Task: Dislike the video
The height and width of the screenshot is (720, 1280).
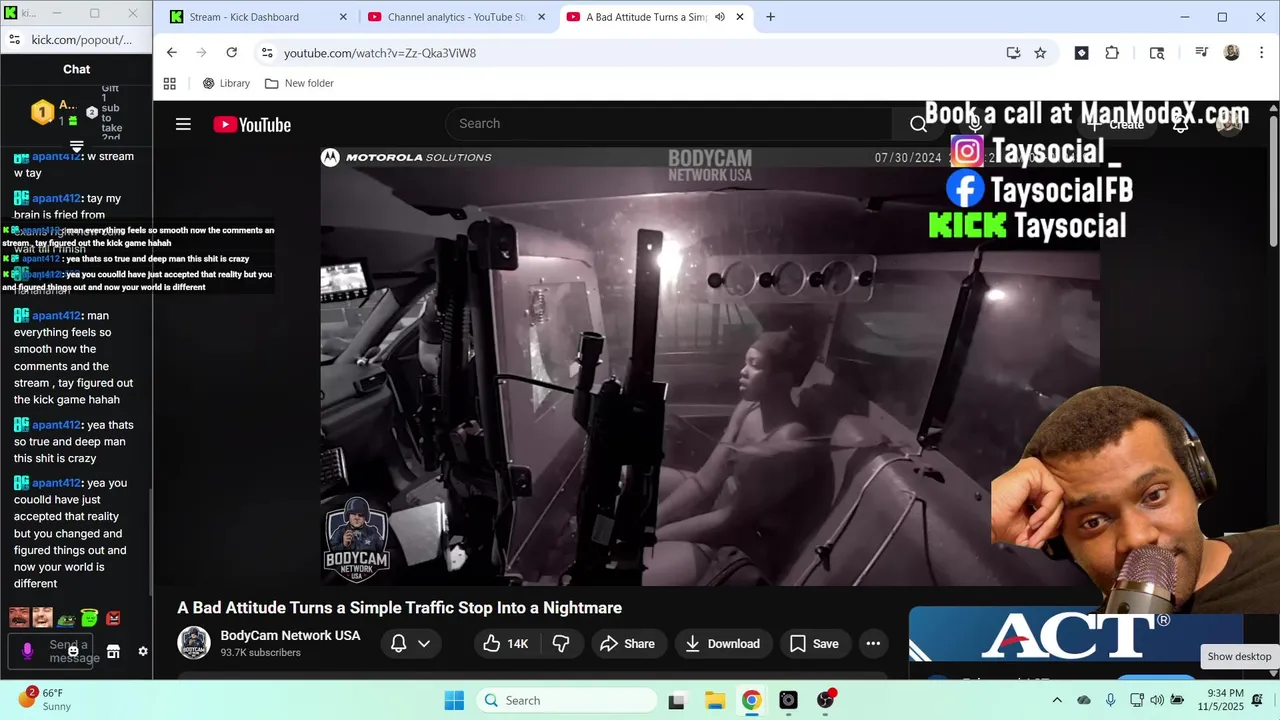Action: click(561, 644)
